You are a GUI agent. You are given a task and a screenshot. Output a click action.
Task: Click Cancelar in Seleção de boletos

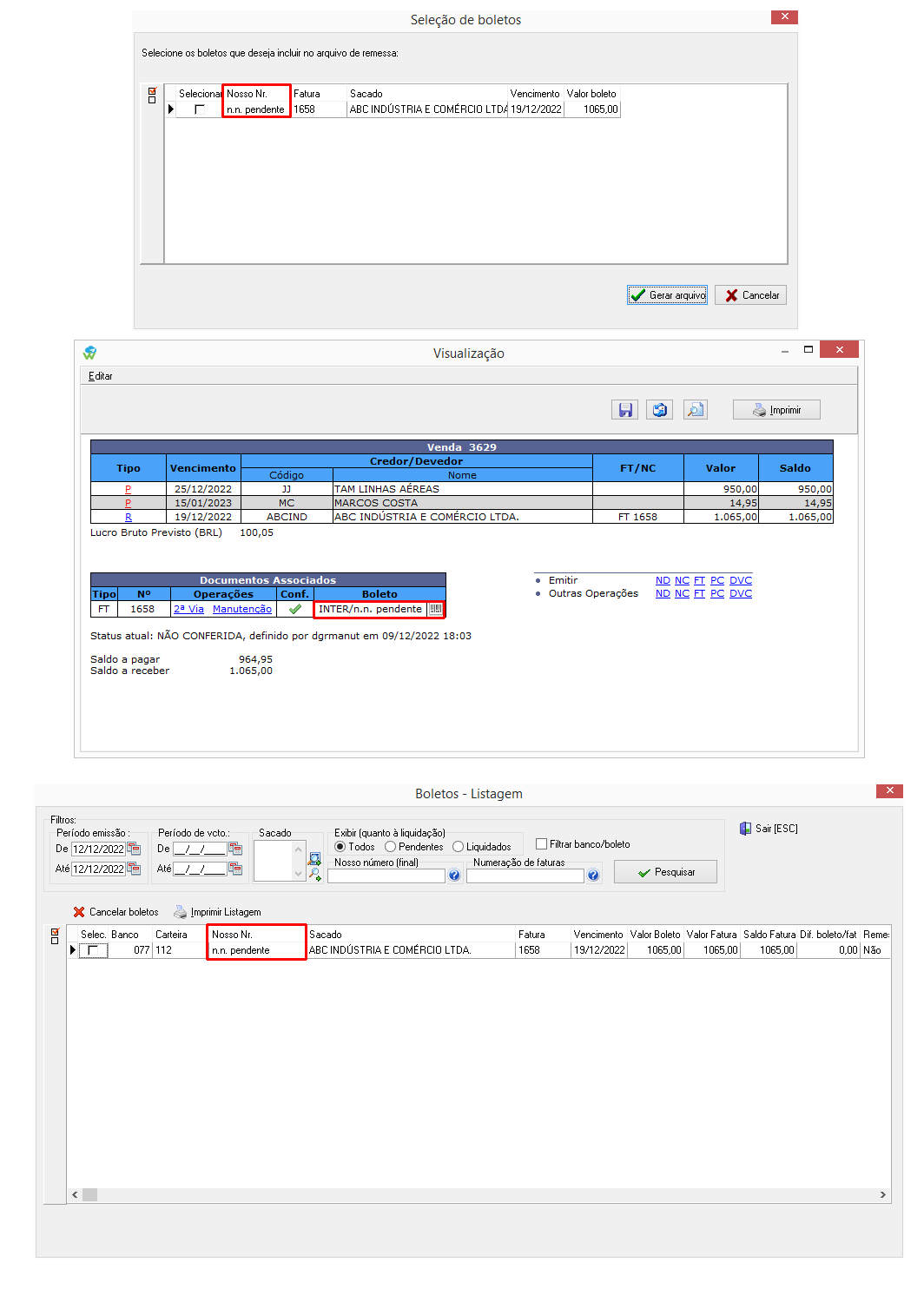click(751, 295)
